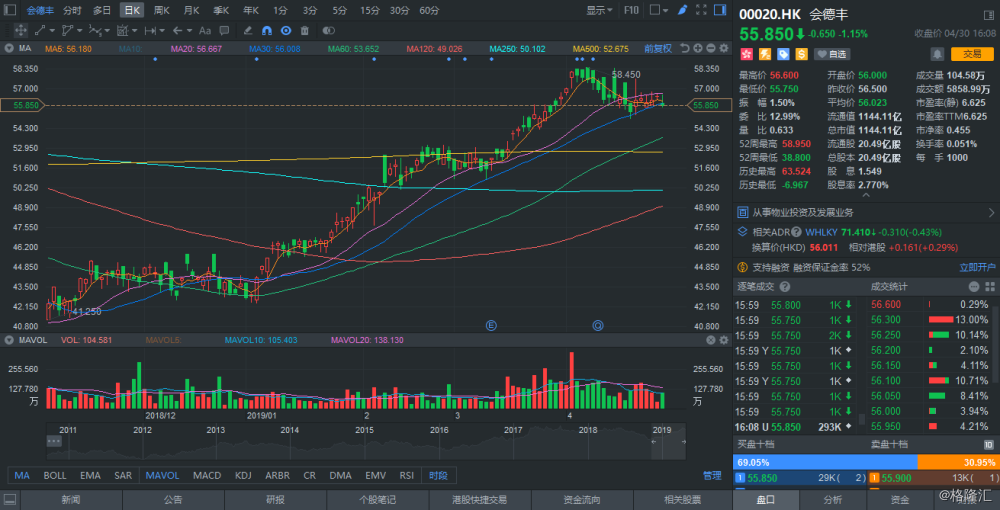
Task: Switch to 周K weekly chart tab
Action: (161, 10)
